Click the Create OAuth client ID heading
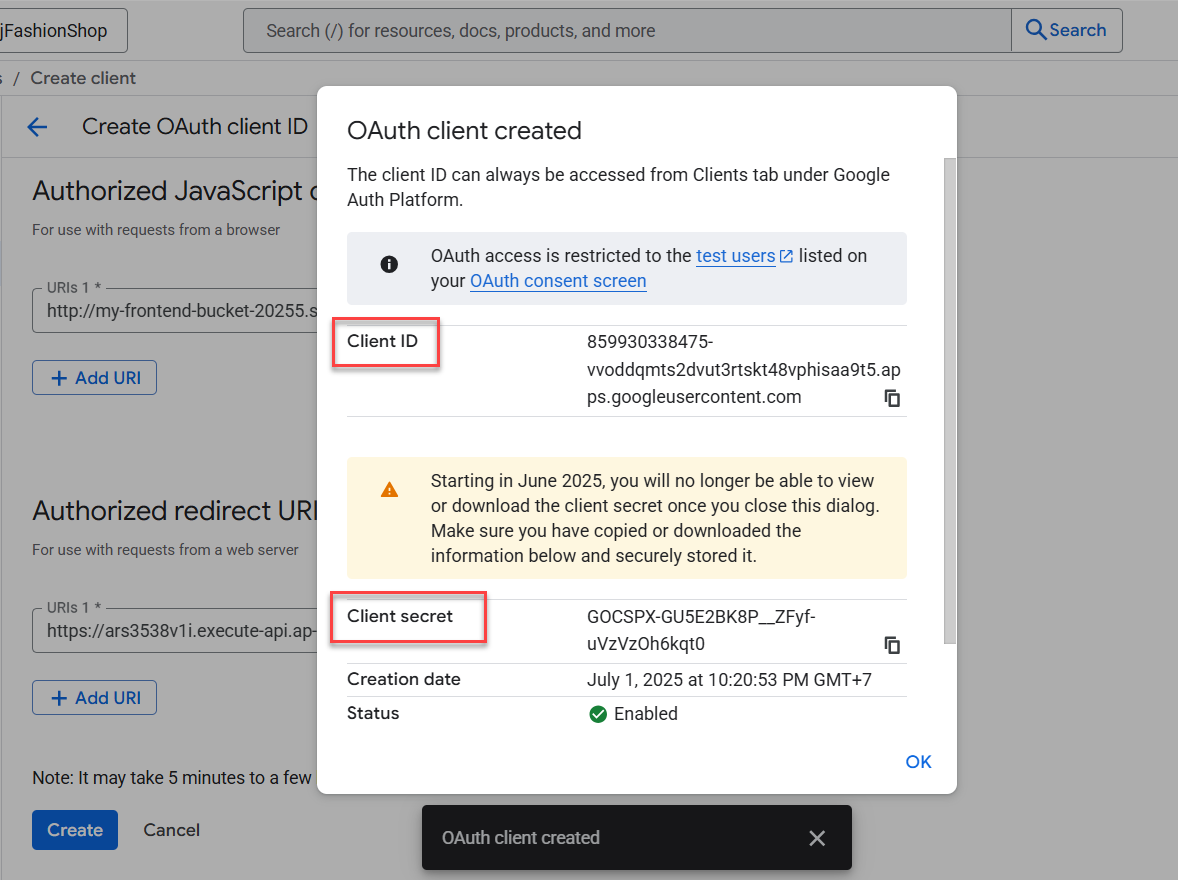The height and width of the screenshot is (880, 1178). [195, 127]
